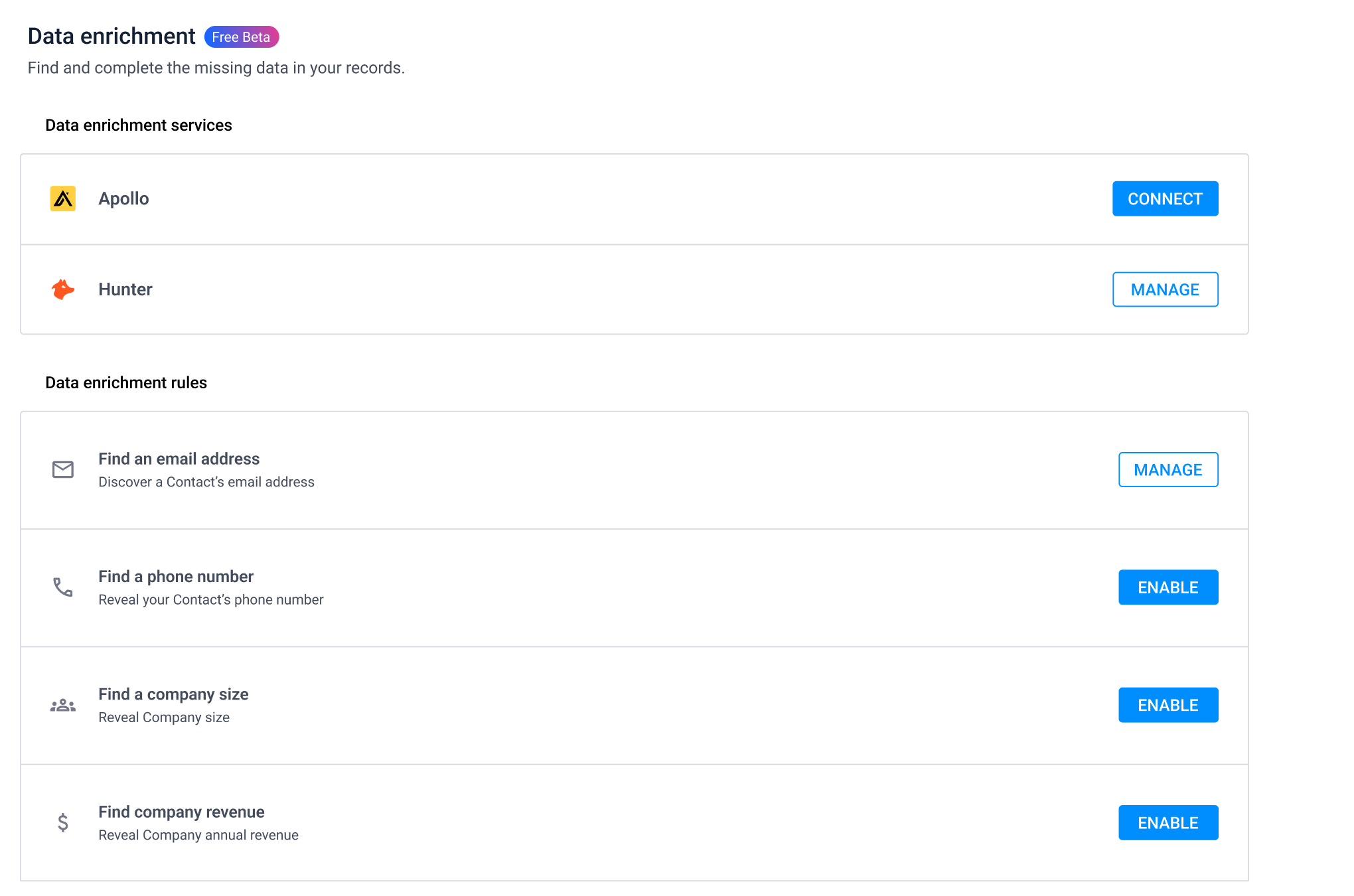The image size is (1354, 896).
Task: Enable the Find a phone number rule
Action: (x=1168, y=587)
